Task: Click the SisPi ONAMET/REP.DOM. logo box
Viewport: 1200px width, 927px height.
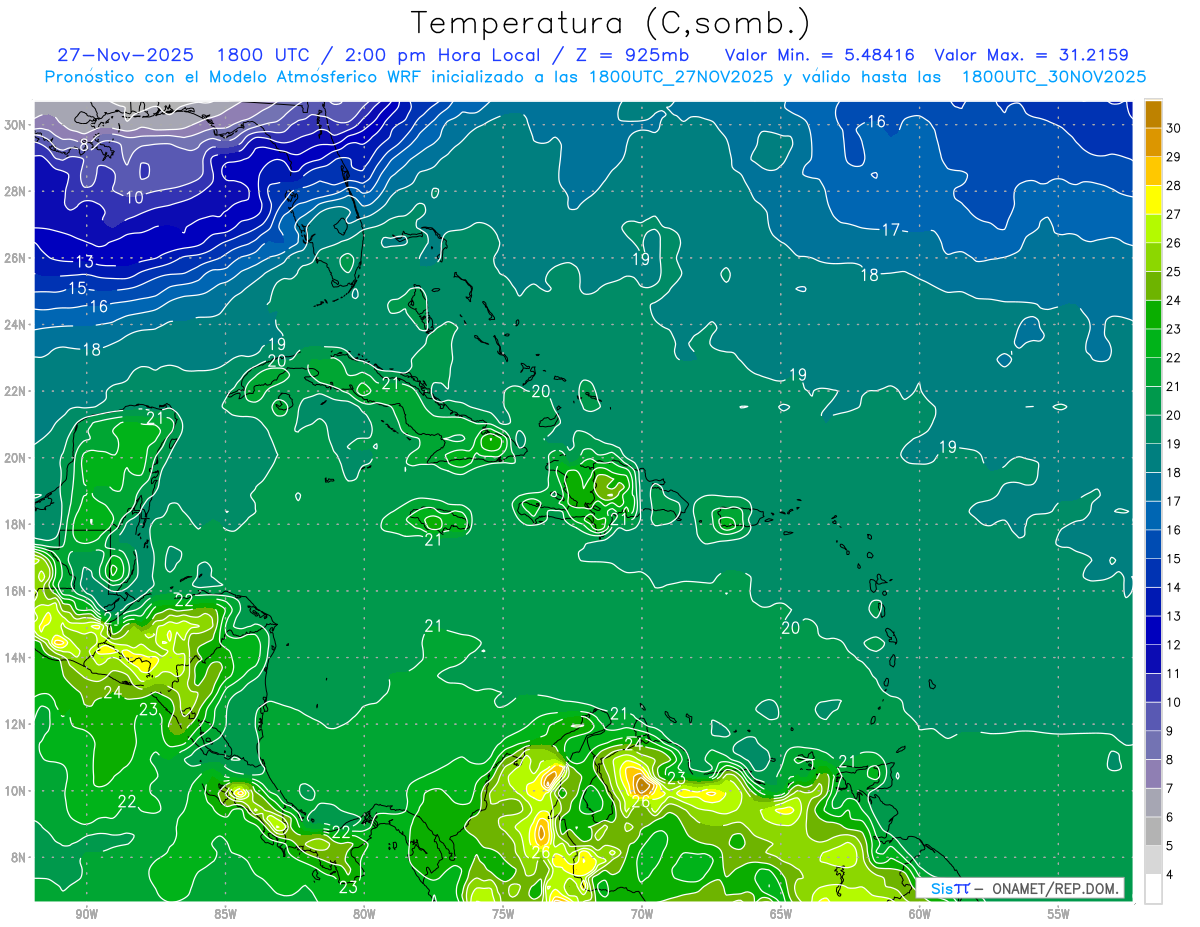Action: point(1020,888)
